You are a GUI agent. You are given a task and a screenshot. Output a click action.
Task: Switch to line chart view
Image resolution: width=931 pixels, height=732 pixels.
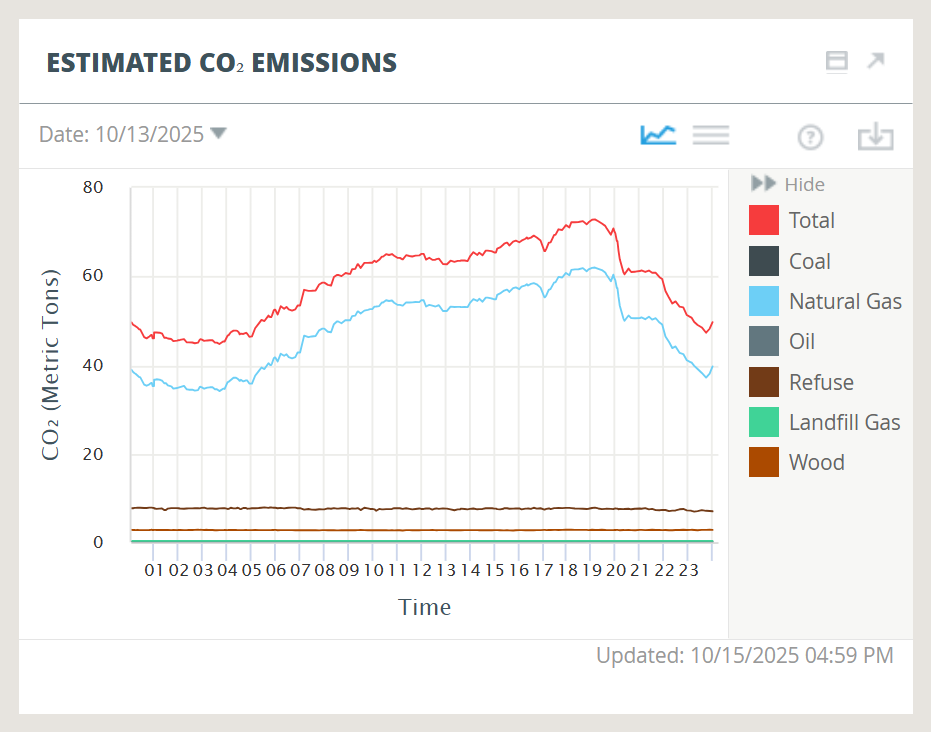point(658,135)
